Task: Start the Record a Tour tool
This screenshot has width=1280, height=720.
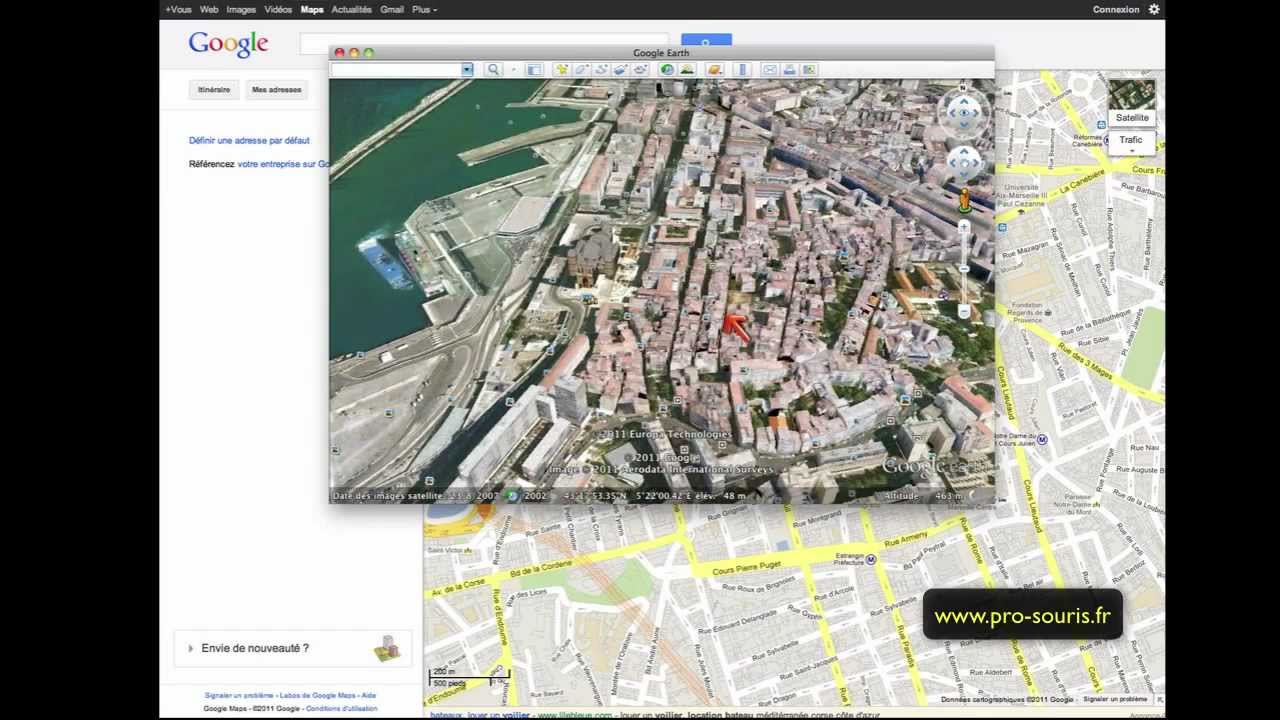Action: tap(640, 69)
